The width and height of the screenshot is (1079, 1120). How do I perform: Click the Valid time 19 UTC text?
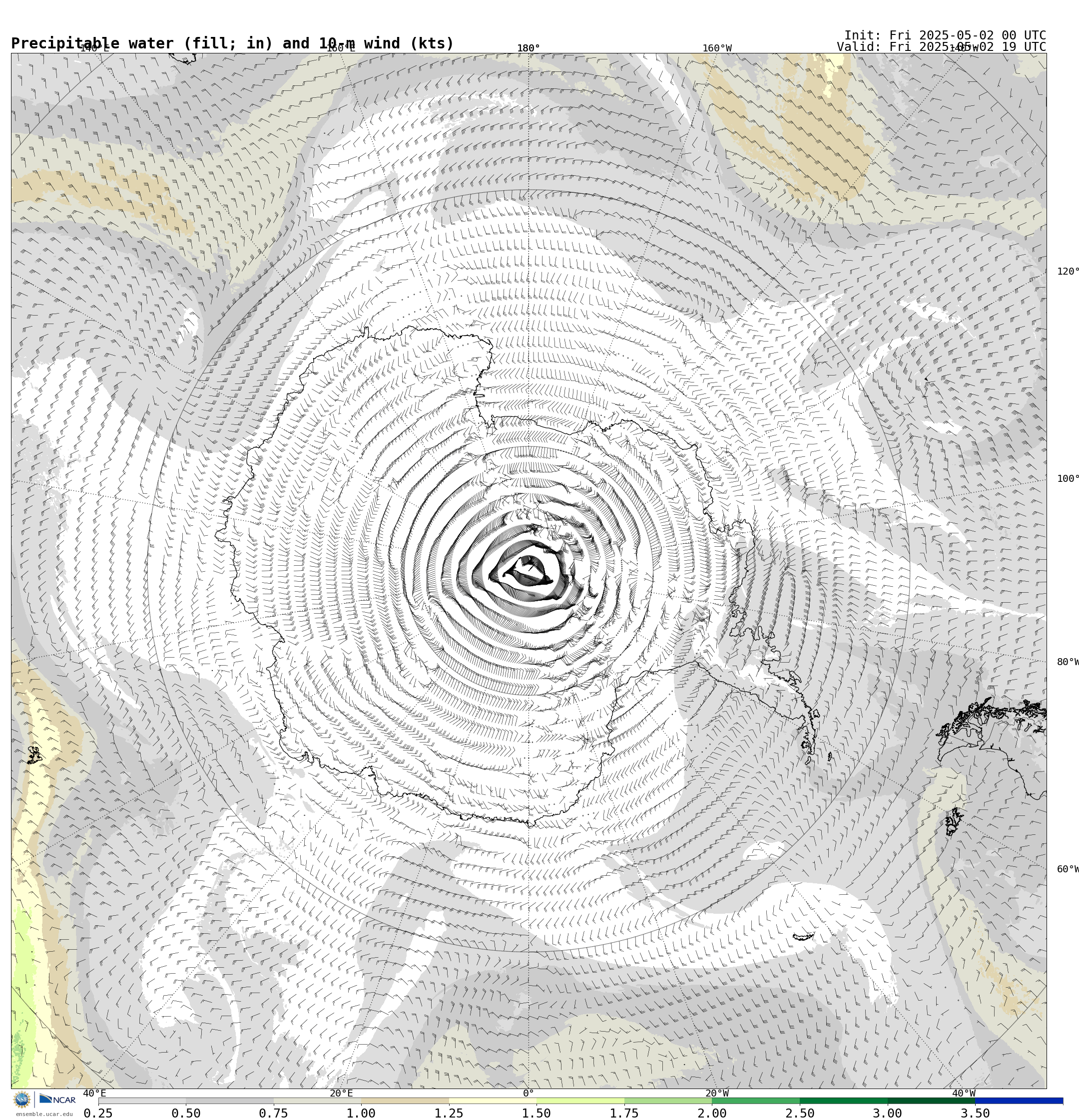941,47
